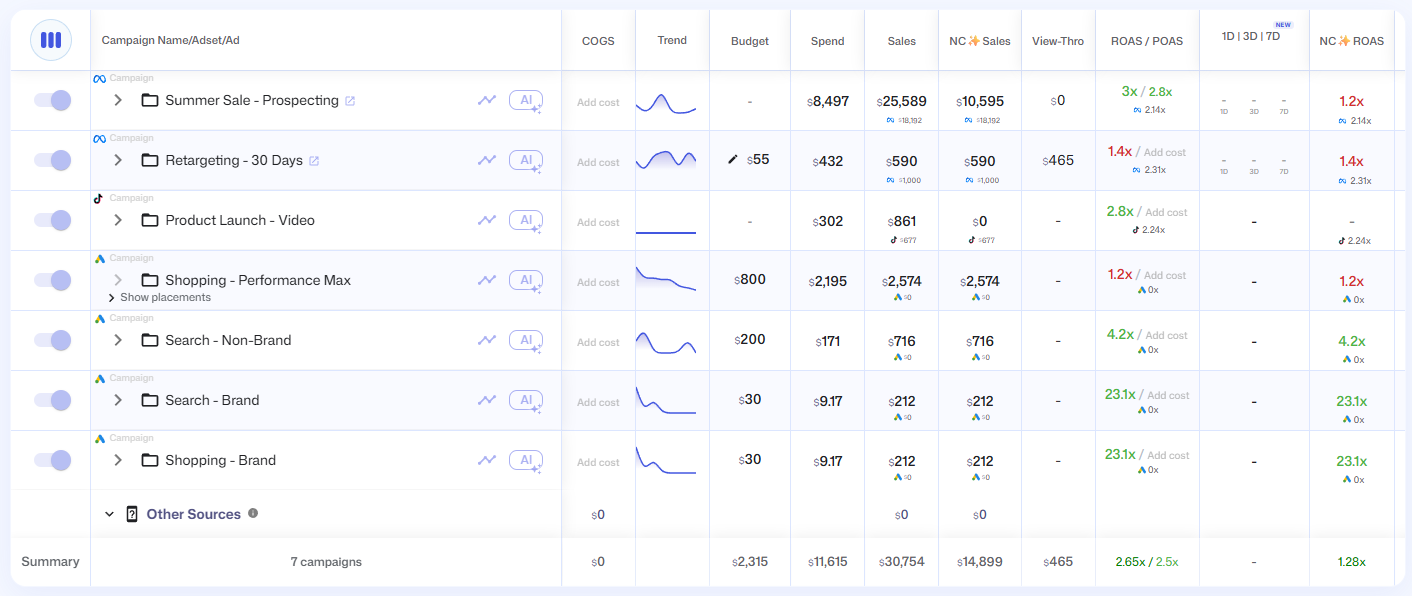Viewport: 1412px width, 596px height.
Task: Open chart icon for Shopping - Performance Max
Action: (487, 280)
